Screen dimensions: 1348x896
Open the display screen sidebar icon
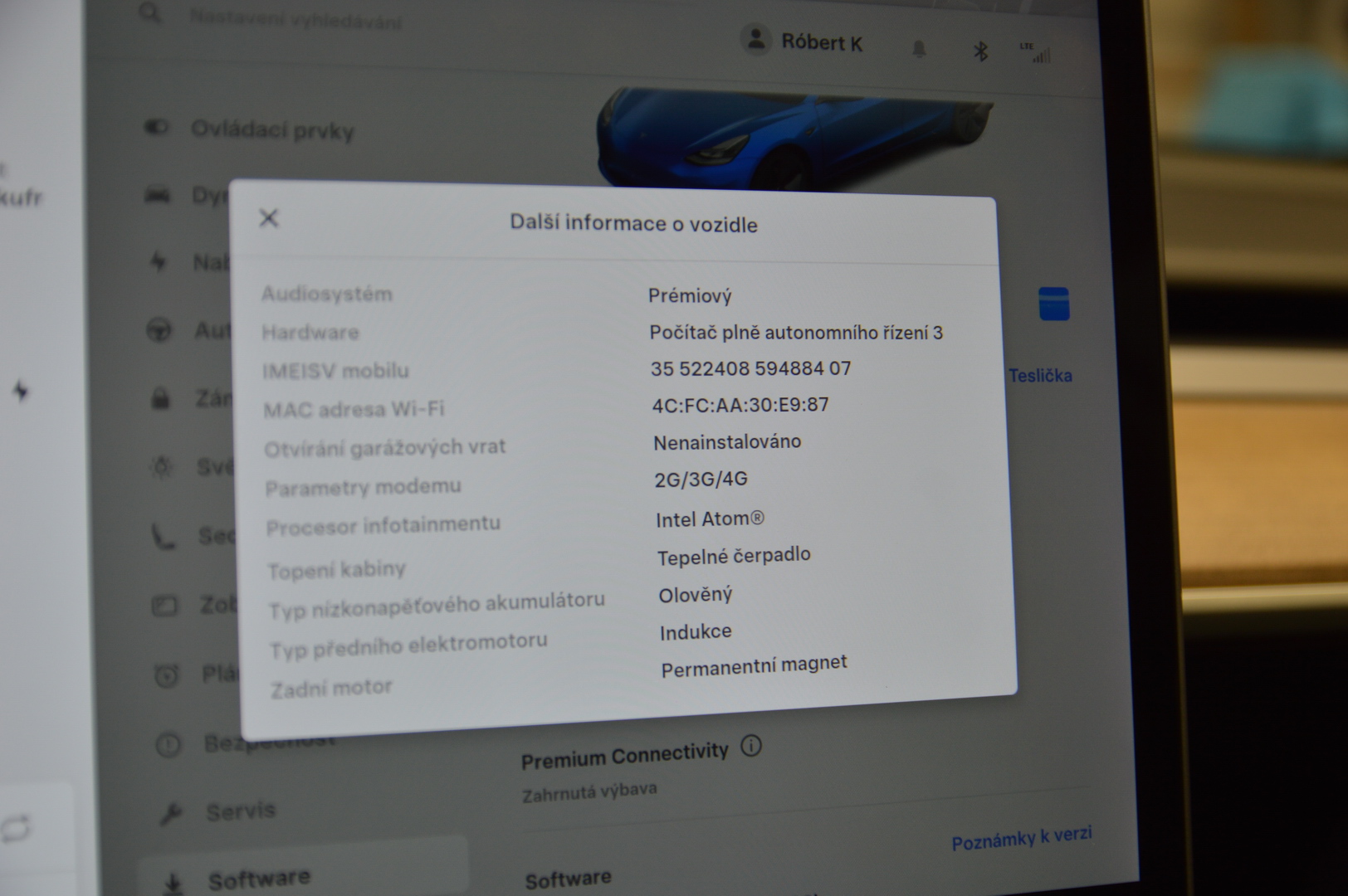pos(164,606)
